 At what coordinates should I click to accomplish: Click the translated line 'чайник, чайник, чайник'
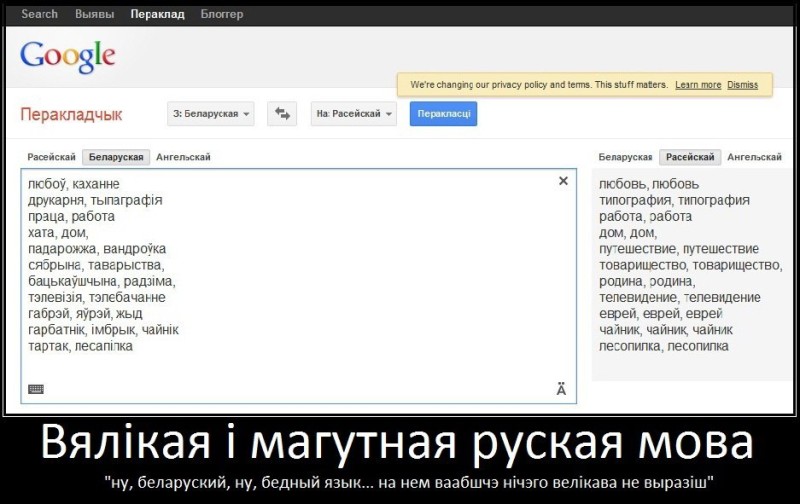666,330
